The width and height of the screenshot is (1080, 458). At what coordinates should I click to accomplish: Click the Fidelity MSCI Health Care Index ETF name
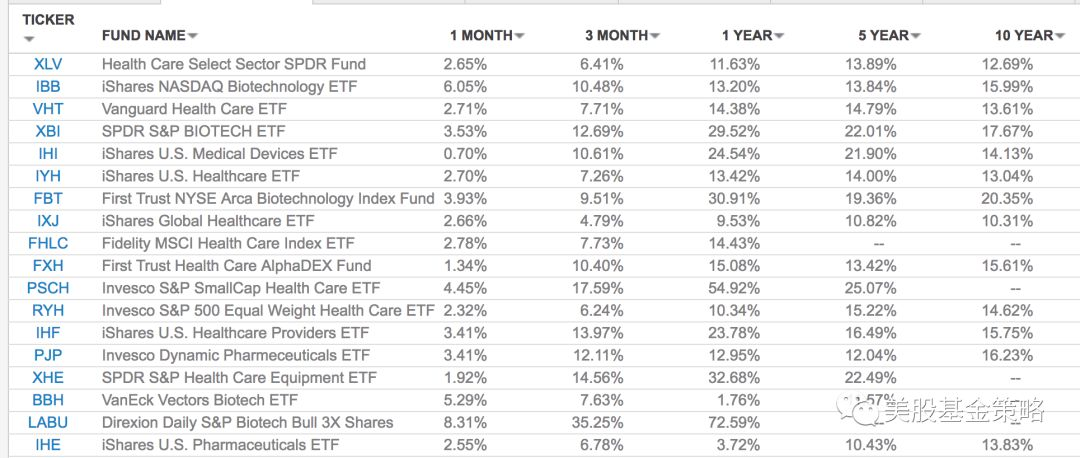click(228, 243)
